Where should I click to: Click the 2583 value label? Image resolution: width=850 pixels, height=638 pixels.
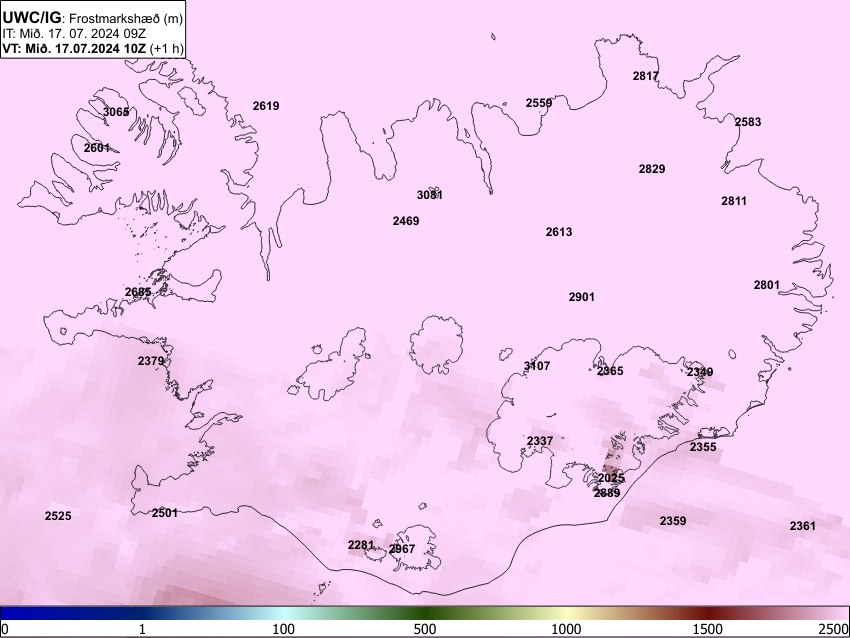(748, 122)
